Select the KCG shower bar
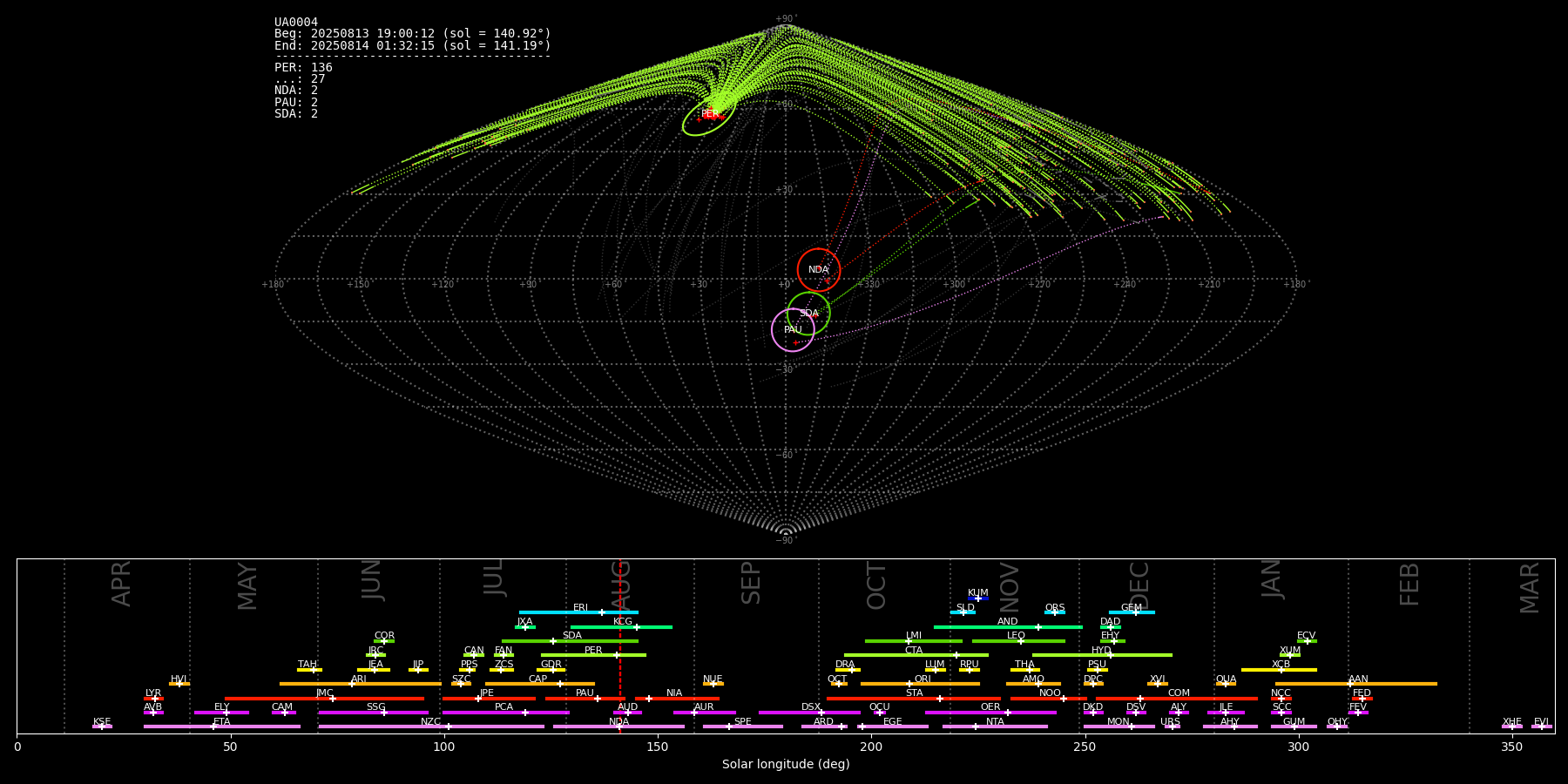 [x=621, y=626]
